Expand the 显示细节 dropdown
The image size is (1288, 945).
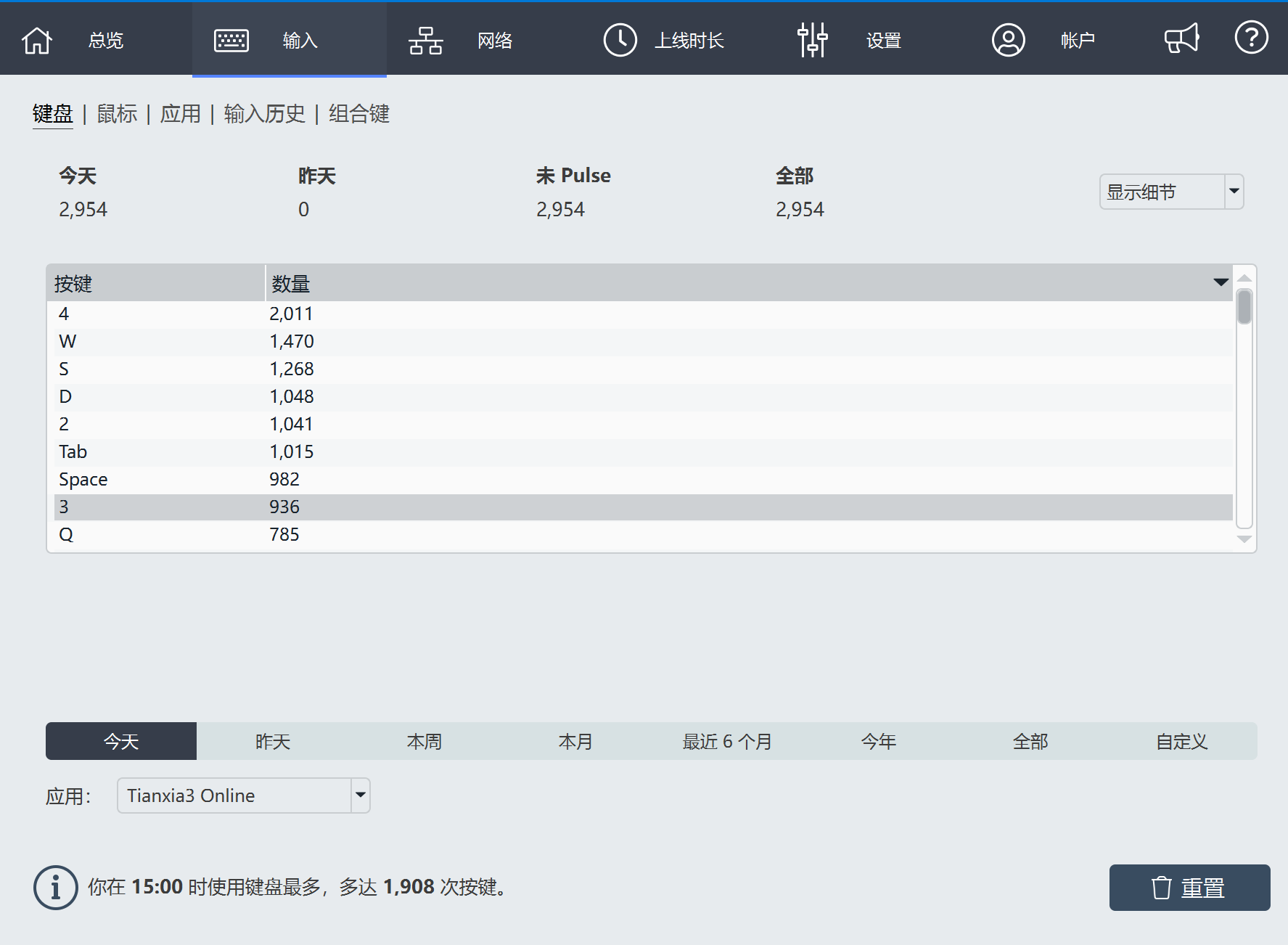[1234, 192]
